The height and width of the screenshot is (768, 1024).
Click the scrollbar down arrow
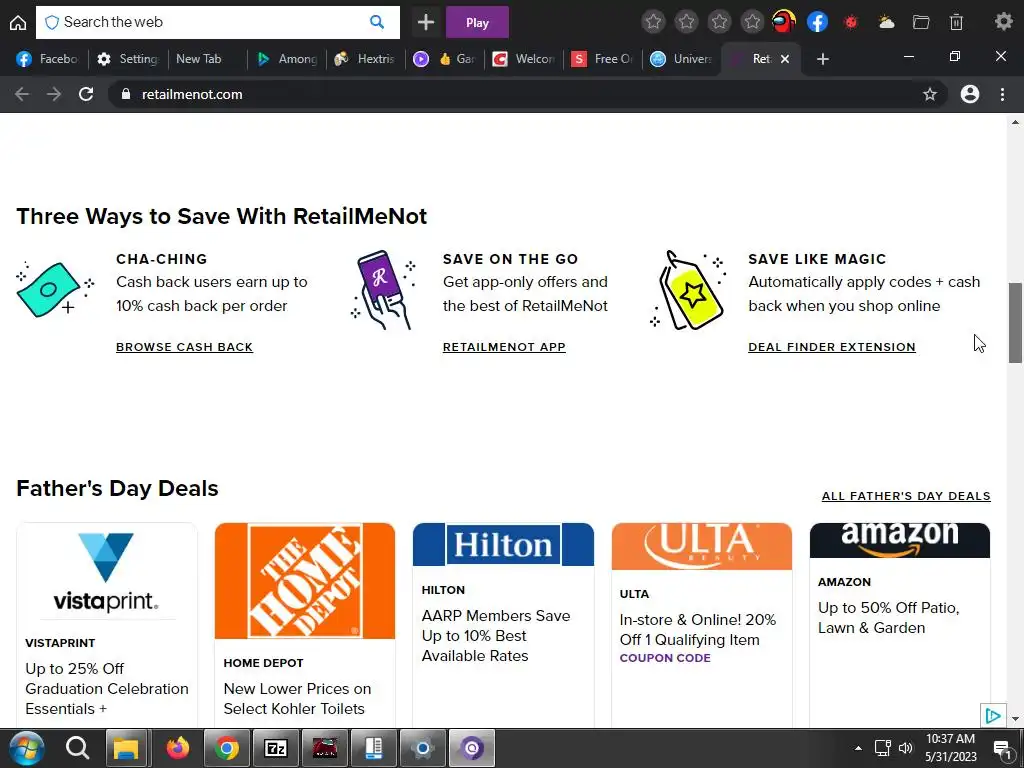click(1015, 719)
